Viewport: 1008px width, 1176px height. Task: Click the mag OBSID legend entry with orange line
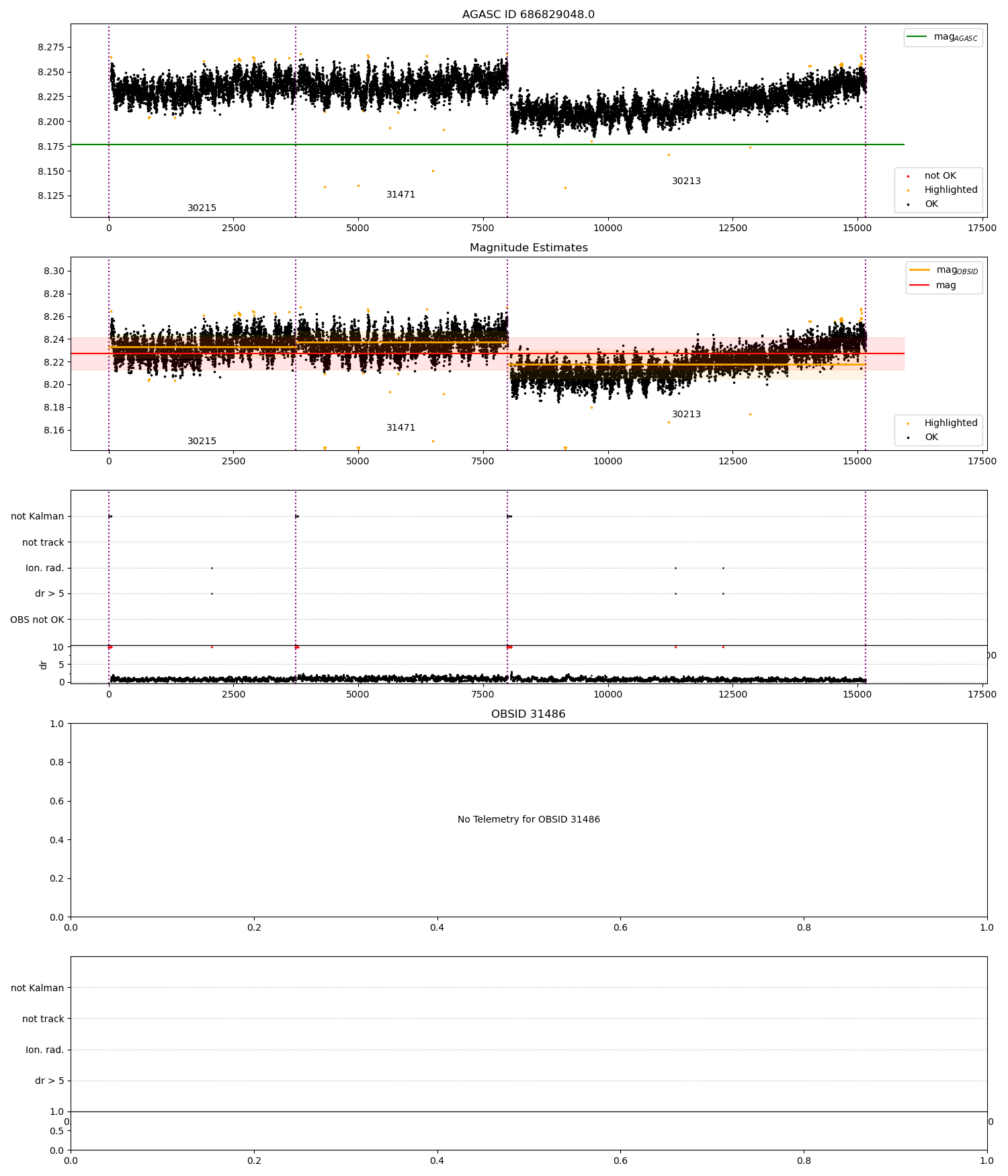[x=944, y=270]
